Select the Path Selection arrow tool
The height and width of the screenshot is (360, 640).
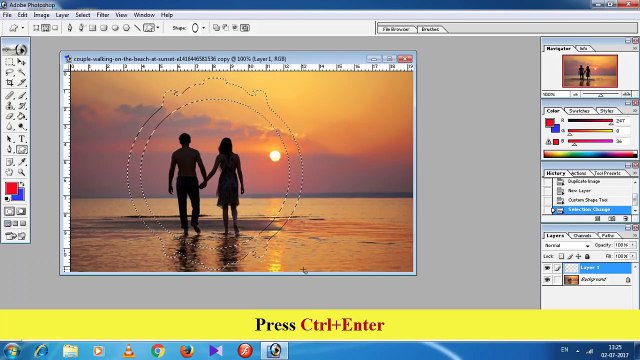[9, 139]
